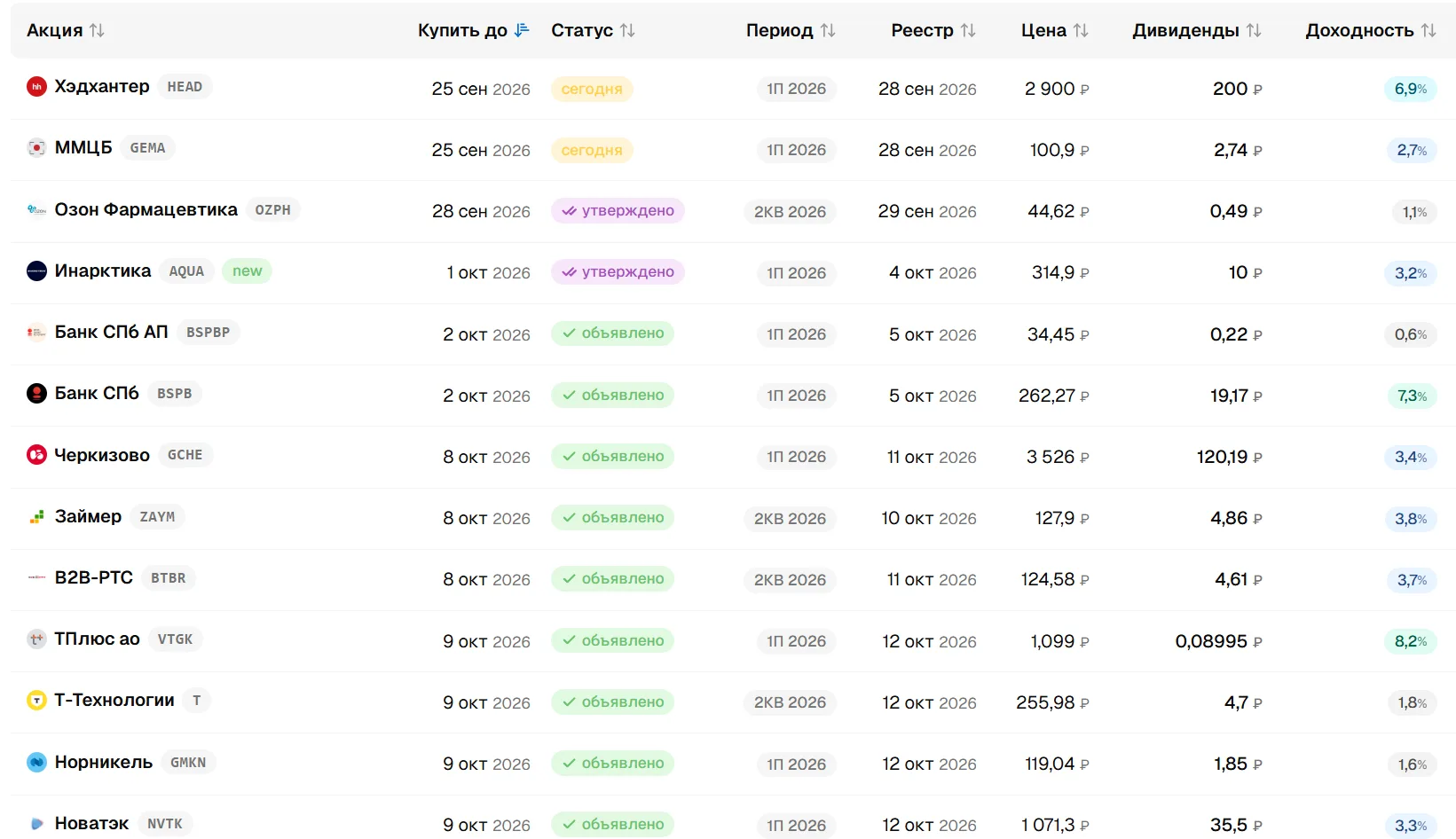The width and height of the screenshot is (1456, 839).
Task: Sort by Реестр using its arrow icon
Action: pyautogui.click(x=968, y=30)
